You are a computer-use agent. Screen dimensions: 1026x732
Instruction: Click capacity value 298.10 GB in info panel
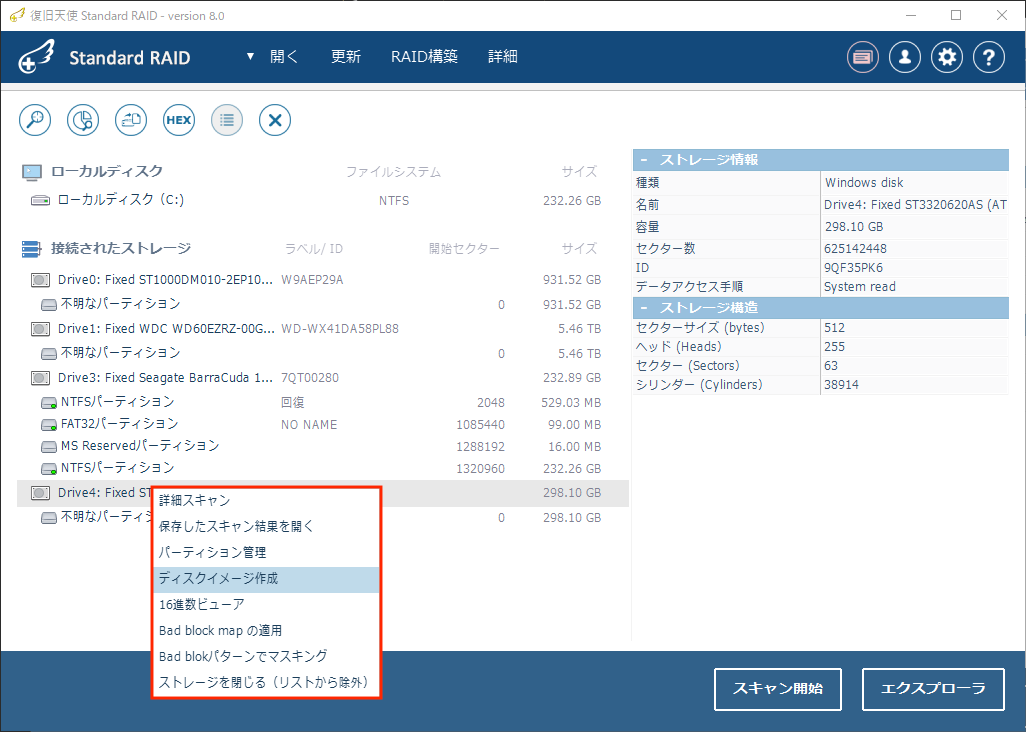point(854,227)
